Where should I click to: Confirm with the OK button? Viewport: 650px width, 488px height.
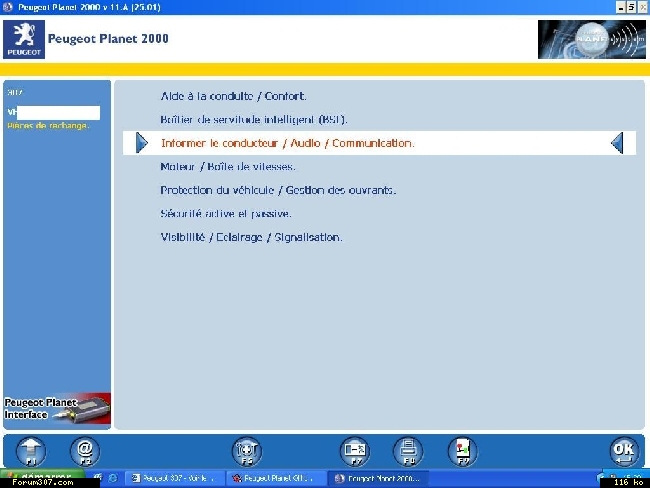(x=624, y=452)
